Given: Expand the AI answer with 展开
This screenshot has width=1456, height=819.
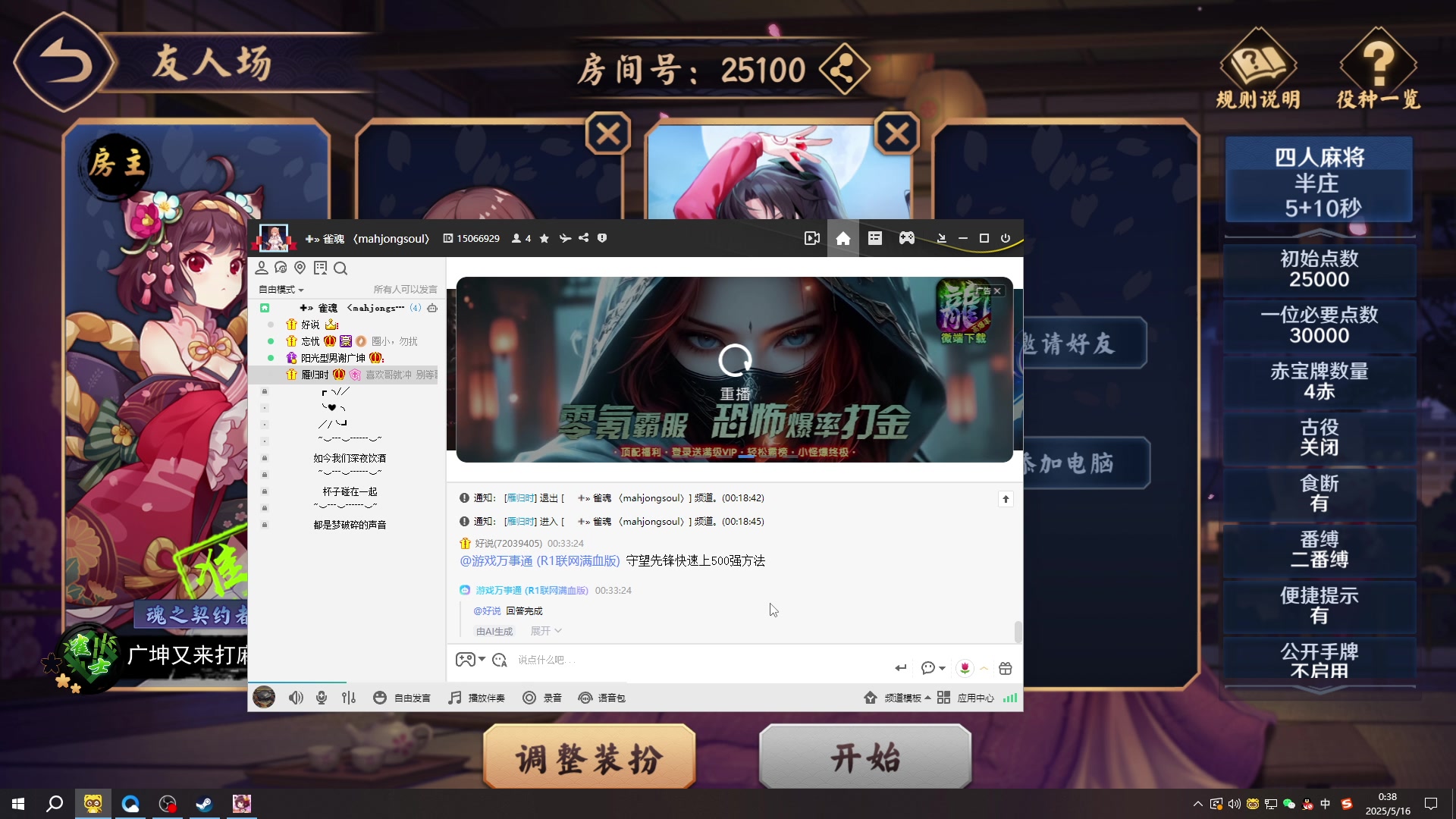Looking at the screenshot, I should tap(545, 631).
